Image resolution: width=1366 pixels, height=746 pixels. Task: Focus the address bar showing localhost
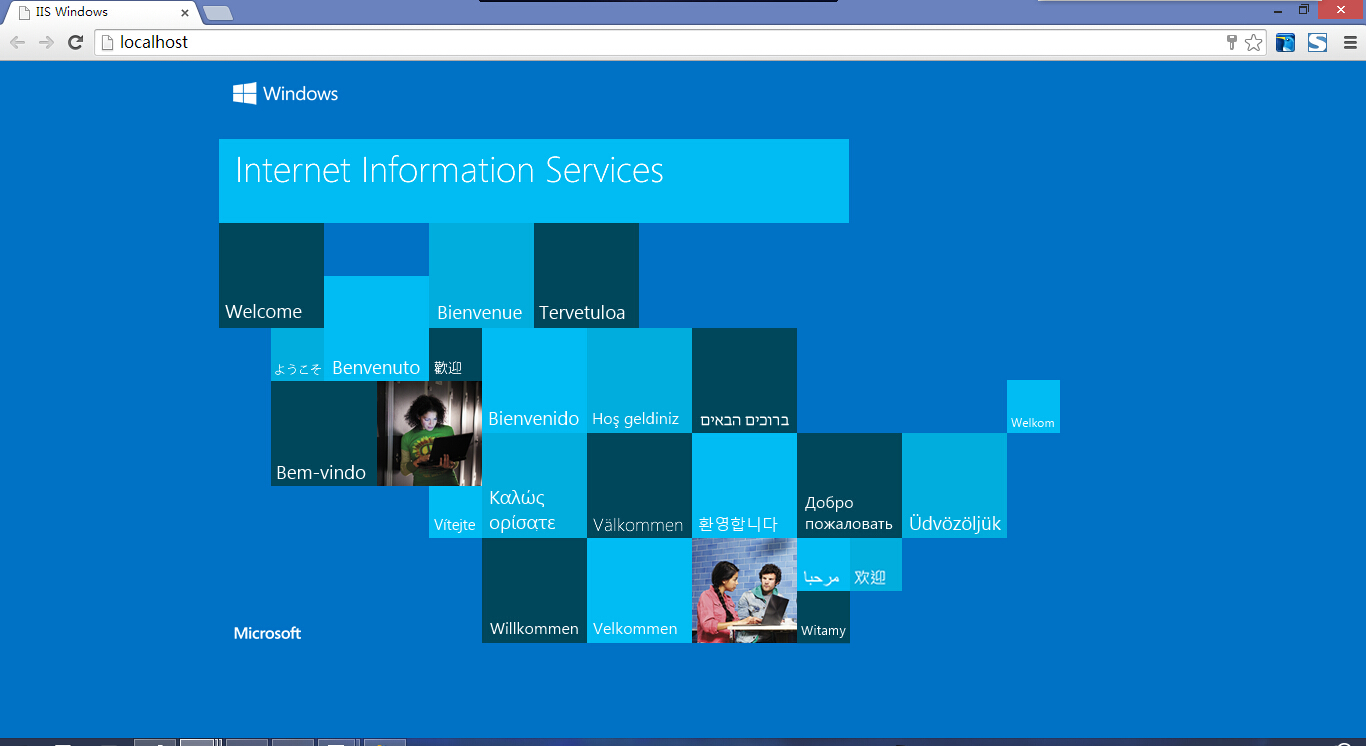pos(600,42)
